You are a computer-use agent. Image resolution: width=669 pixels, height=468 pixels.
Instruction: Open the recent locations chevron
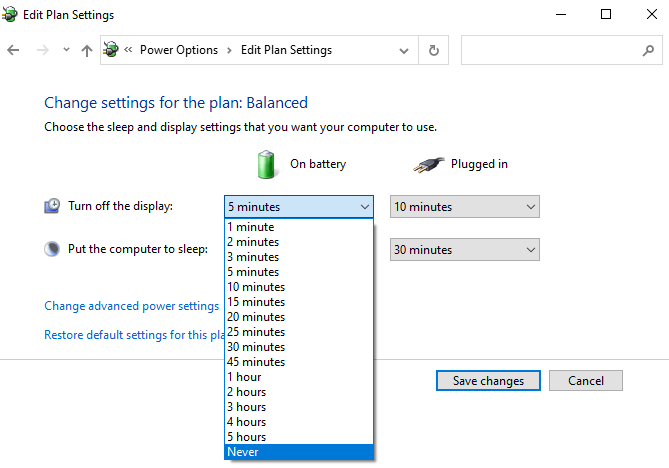point(66,50)
